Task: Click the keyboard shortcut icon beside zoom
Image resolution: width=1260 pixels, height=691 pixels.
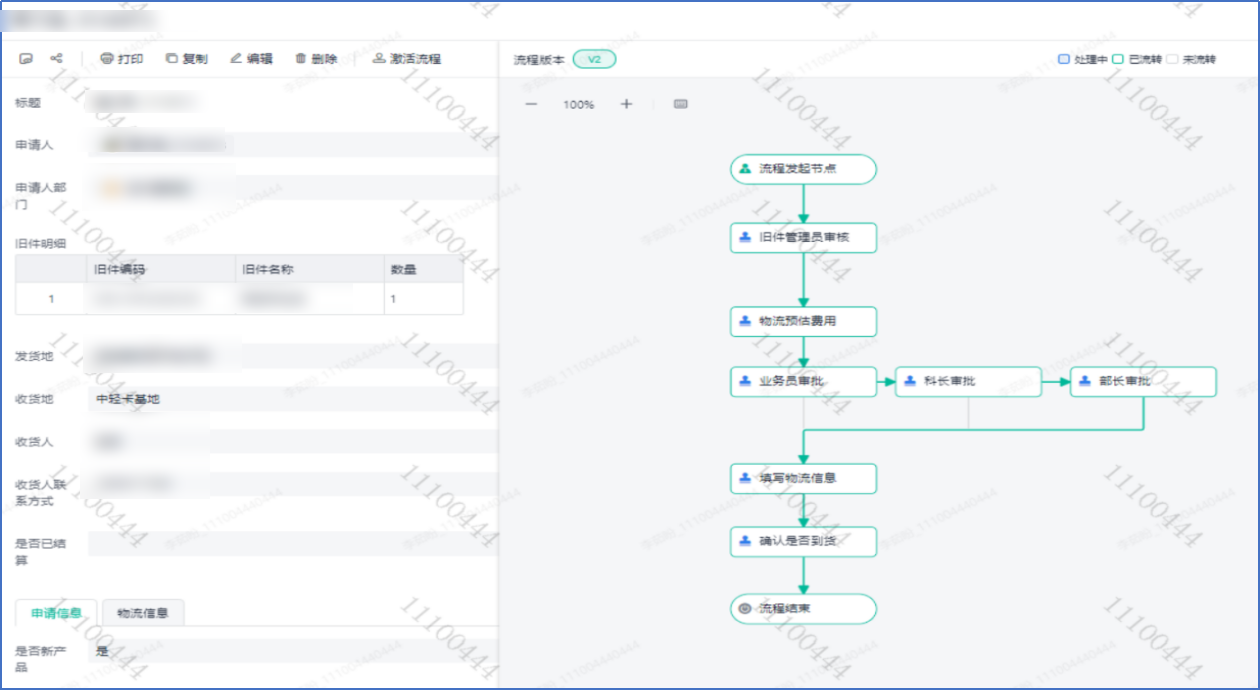Action: pos(681,104)
